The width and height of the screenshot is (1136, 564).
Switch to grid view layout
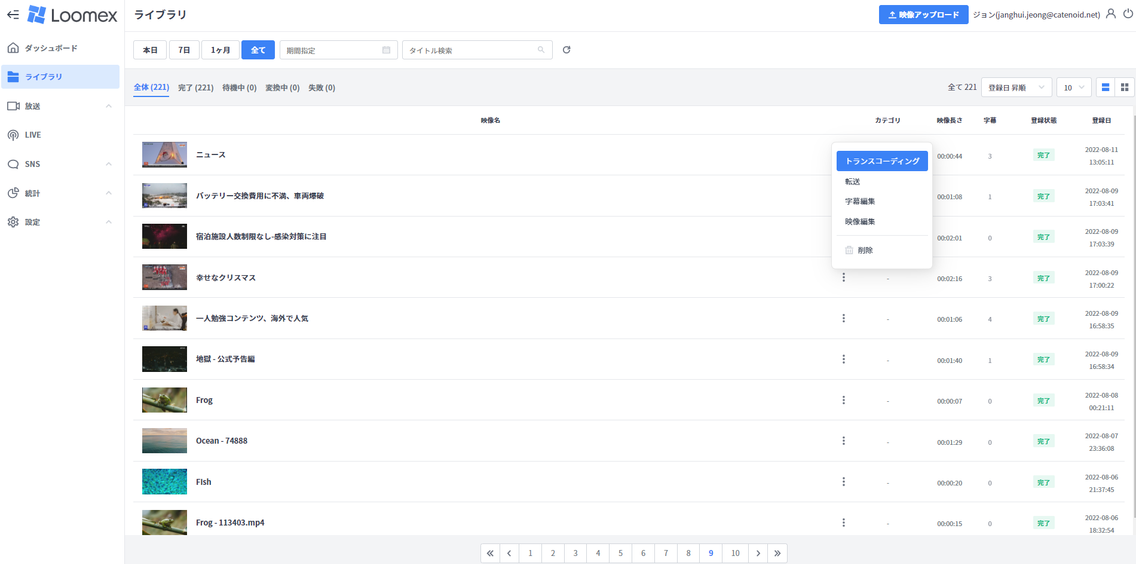point(1125,88)
